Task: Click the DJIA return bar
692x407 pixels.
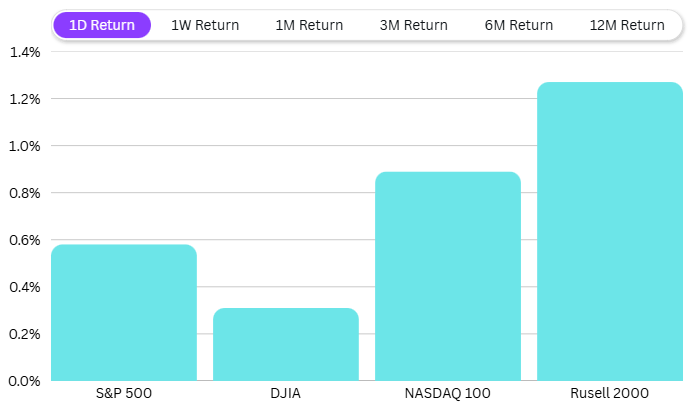Action: pyautogui.click(x=286, y=344)
